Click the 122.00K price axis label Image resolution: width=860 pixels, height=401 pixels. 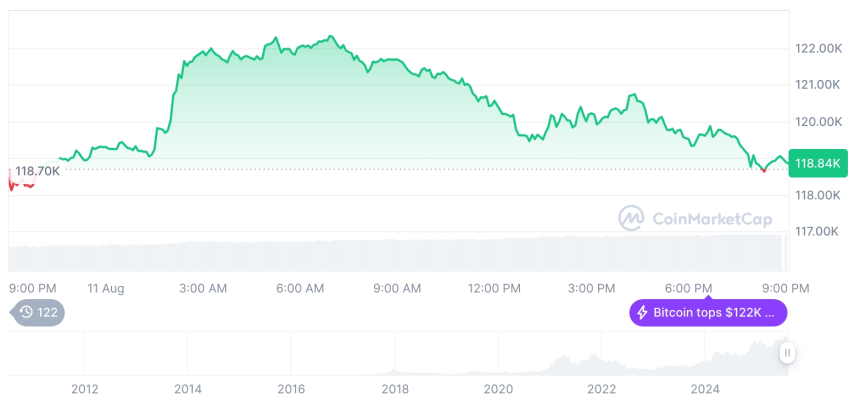pos(817,48)
